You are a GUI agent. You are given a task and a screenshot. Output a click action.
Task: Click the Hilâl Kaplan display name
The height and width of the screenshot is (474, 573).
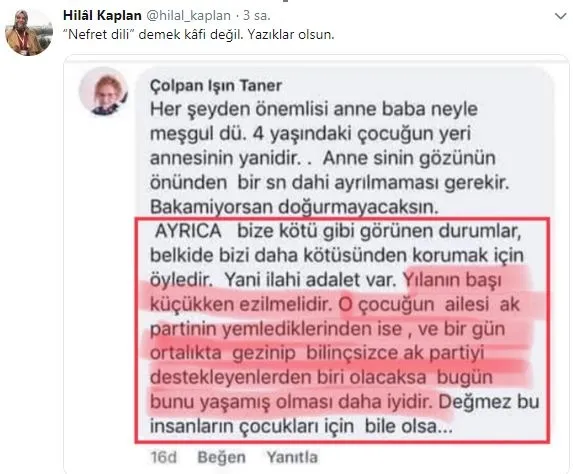click(x=102, y=15)
